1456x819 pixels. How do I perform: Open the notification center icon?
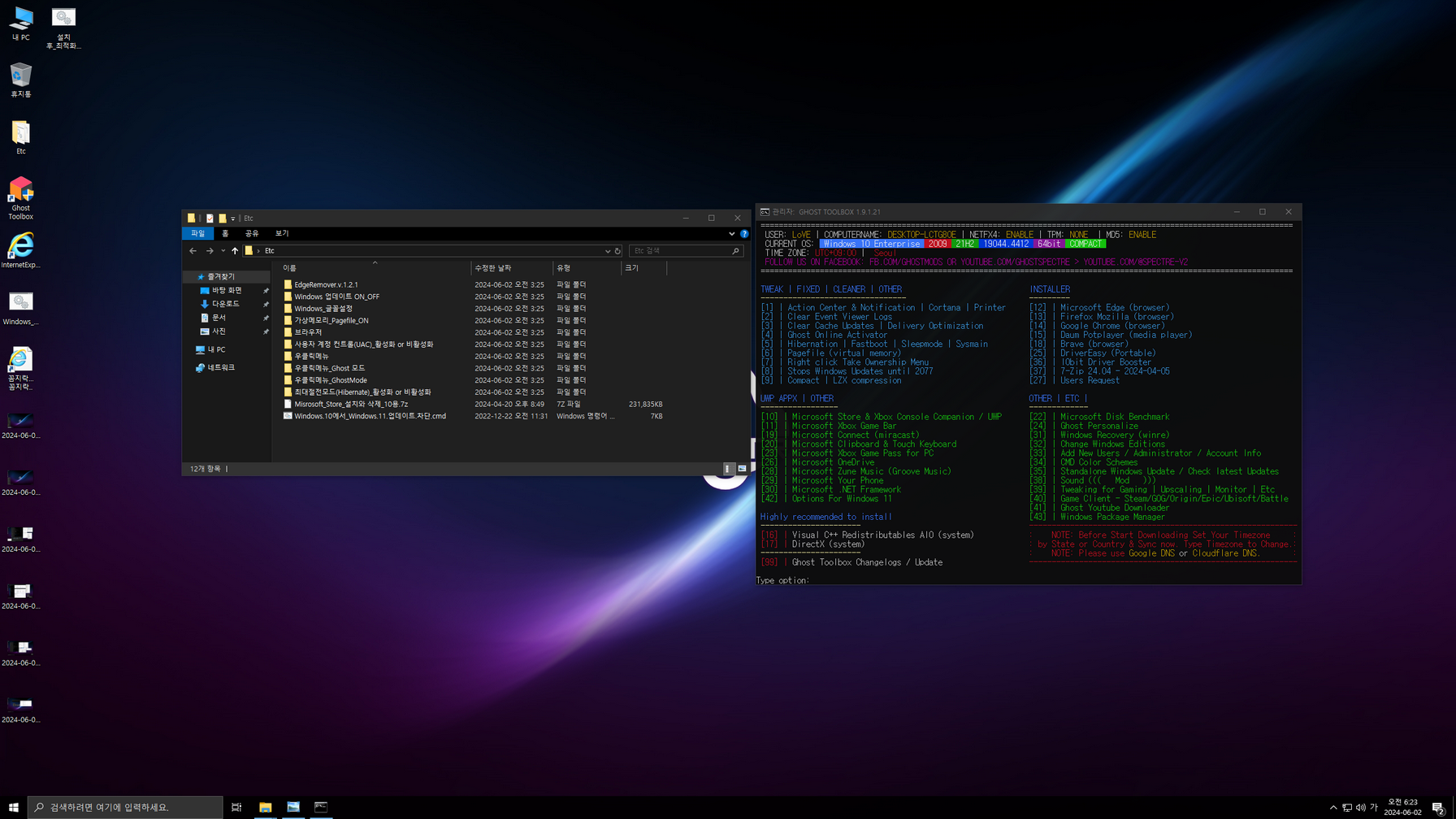(1438, 808)
